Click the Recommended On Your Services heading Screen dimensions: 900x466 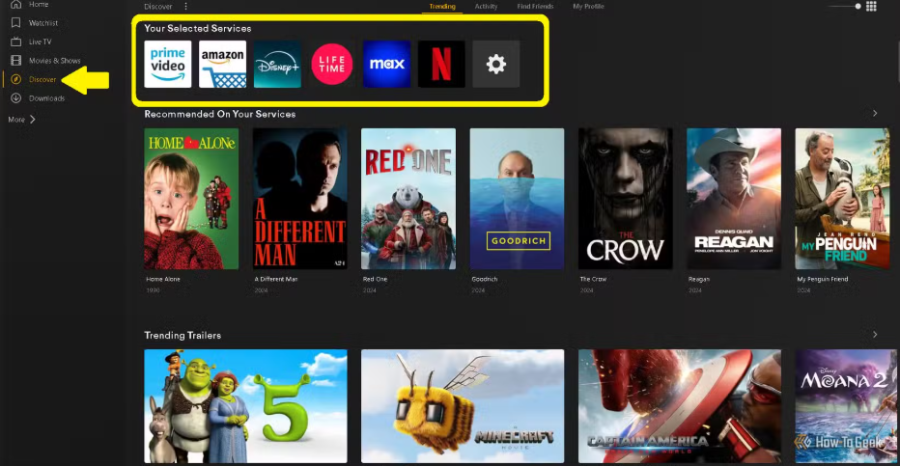(x=220, y=114)
